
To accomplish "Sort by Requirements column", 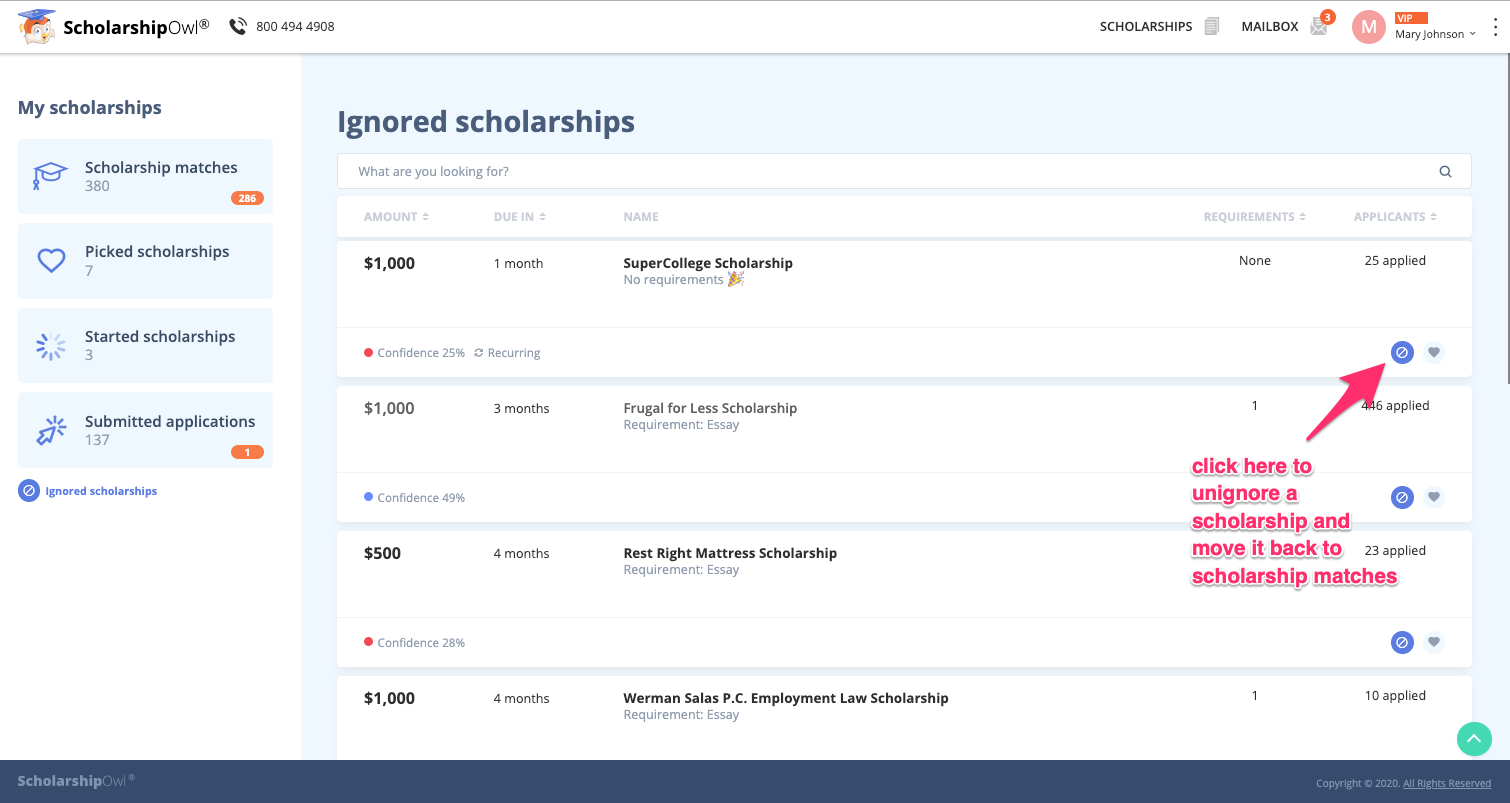I will click(x=1255, y=217).
